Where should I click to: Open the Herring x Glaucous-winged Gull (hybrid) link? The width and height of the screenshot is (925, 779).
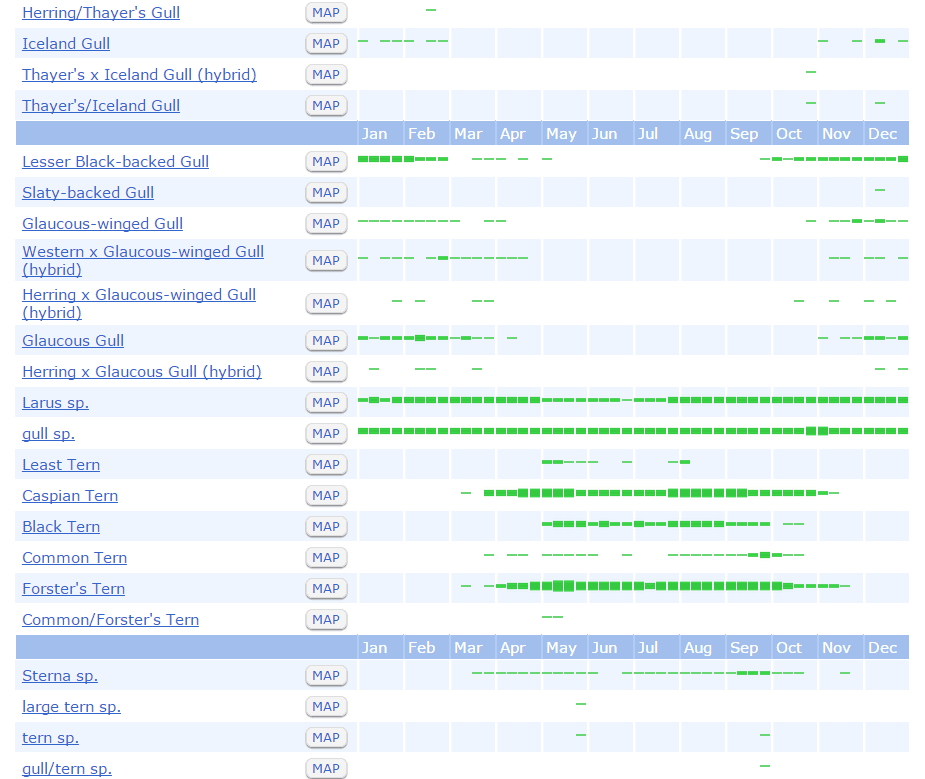(x=139, y=303)
